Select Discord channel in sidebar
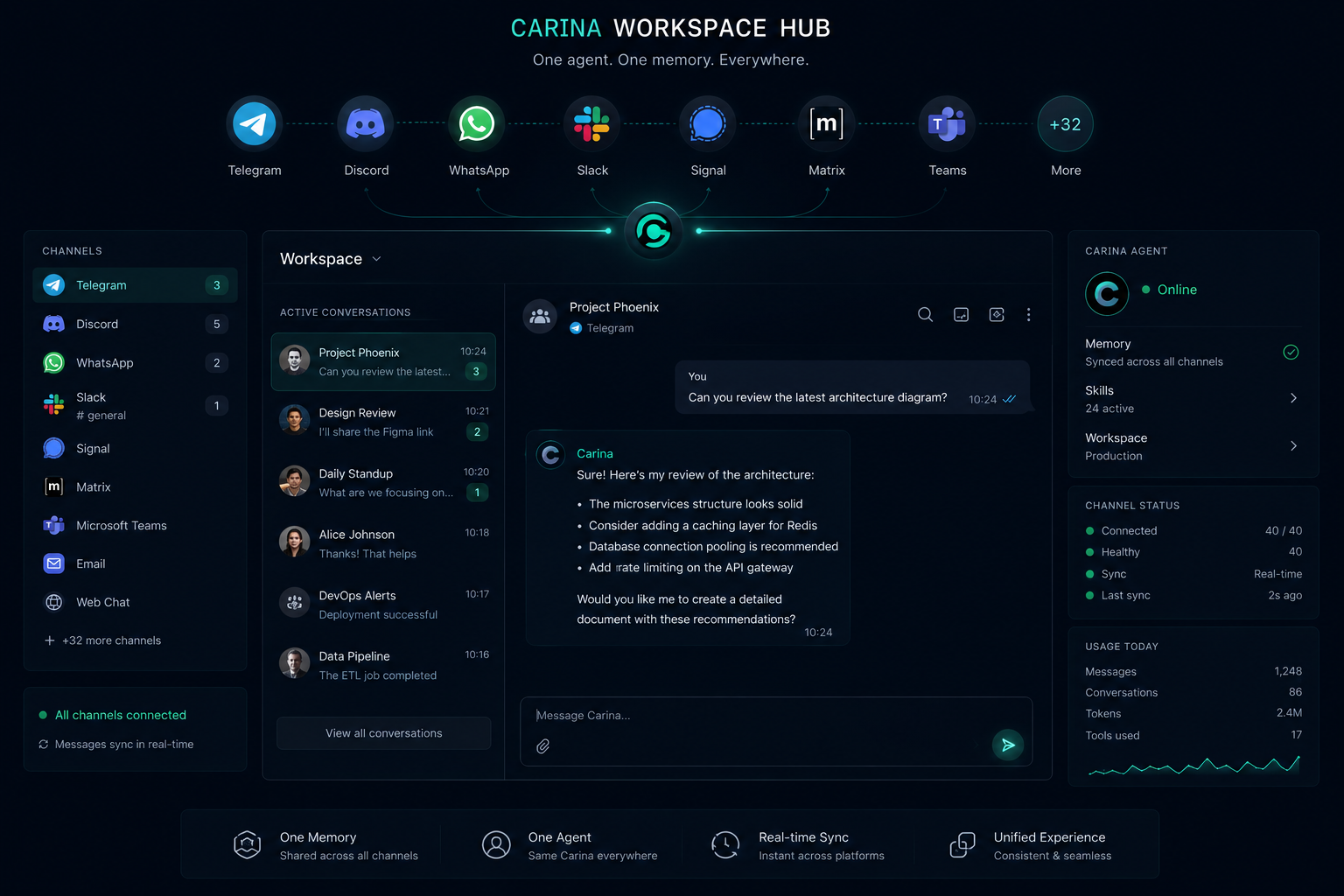 click(x=135, y=324)
